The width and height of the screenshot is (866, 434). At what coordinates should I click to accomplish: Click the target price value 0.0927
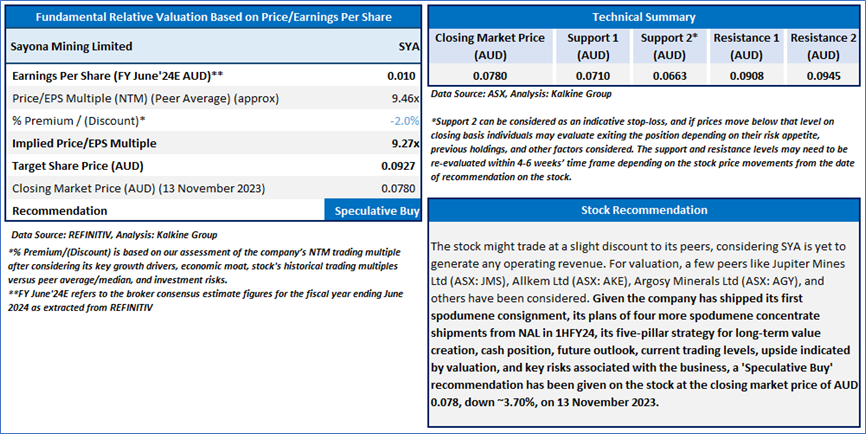pos(398,166)
